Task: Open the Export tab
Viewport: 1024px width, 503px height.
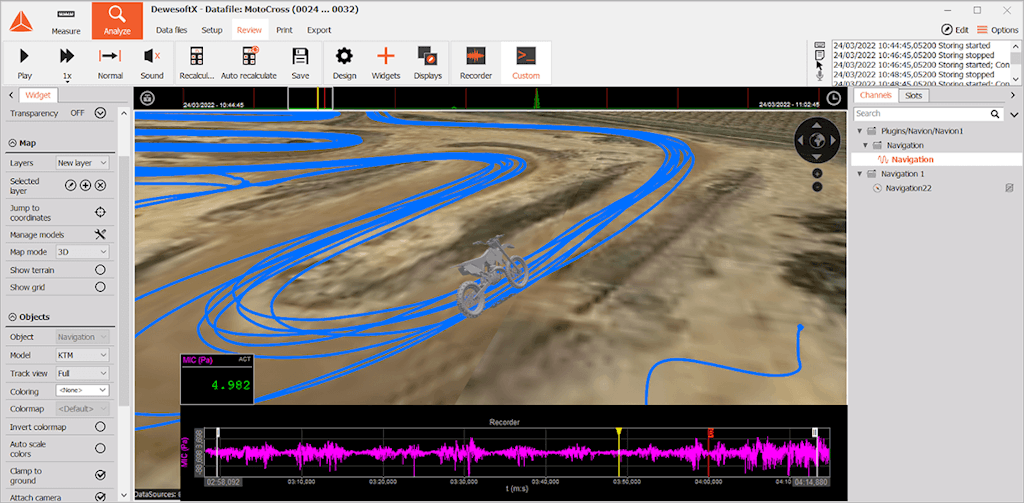Action: point(319,30)
